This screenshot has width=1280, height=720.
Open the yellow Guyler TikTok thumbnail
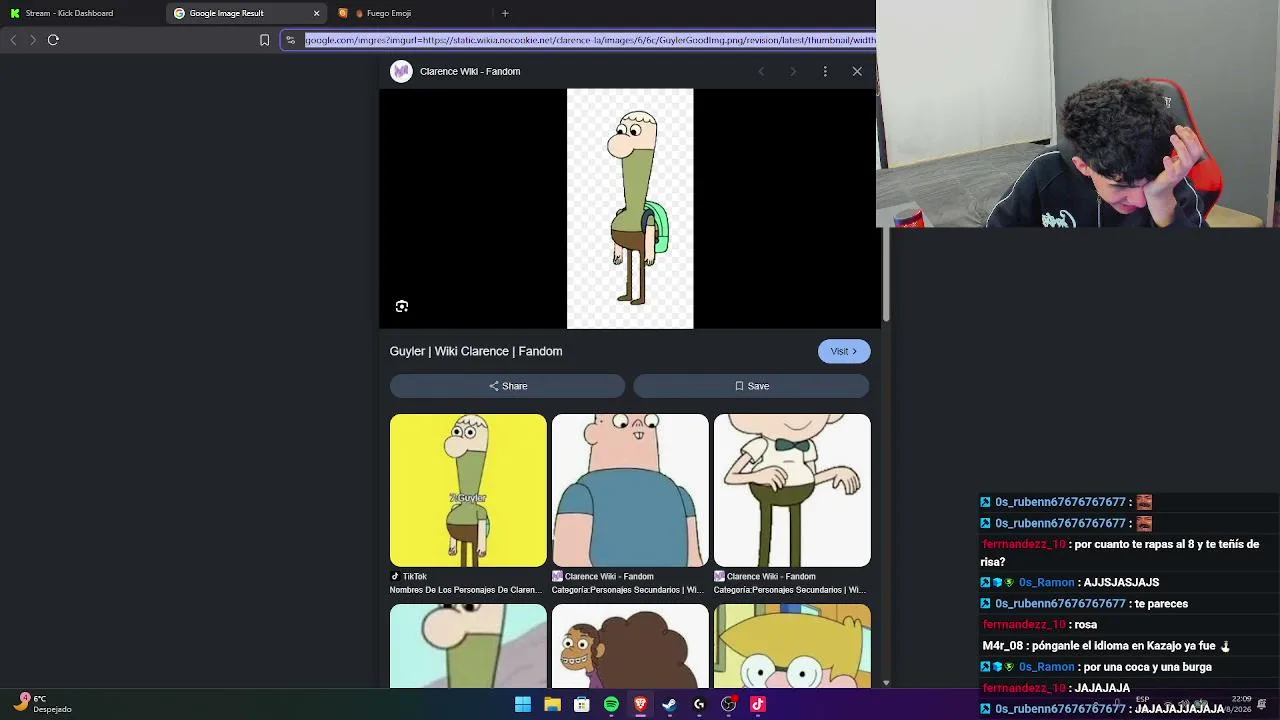coord(468,490)
